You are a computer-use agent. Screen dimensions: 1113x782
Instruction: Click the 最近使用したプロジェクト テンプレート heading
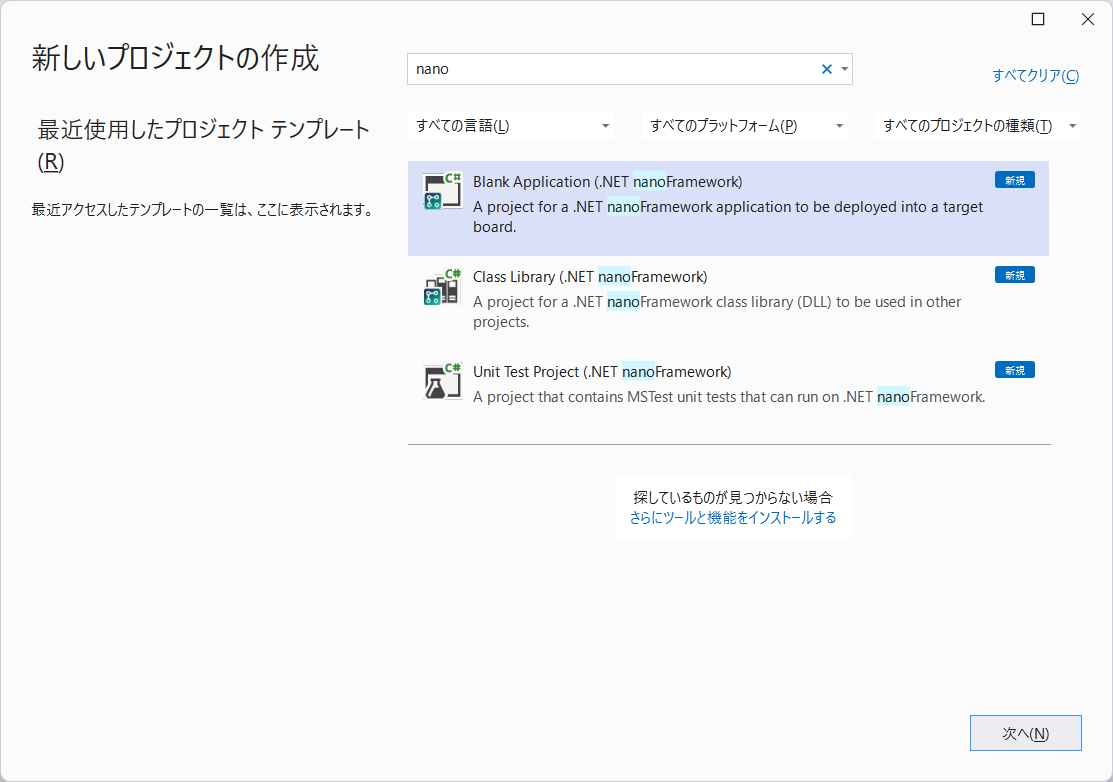tap(204, 145)
